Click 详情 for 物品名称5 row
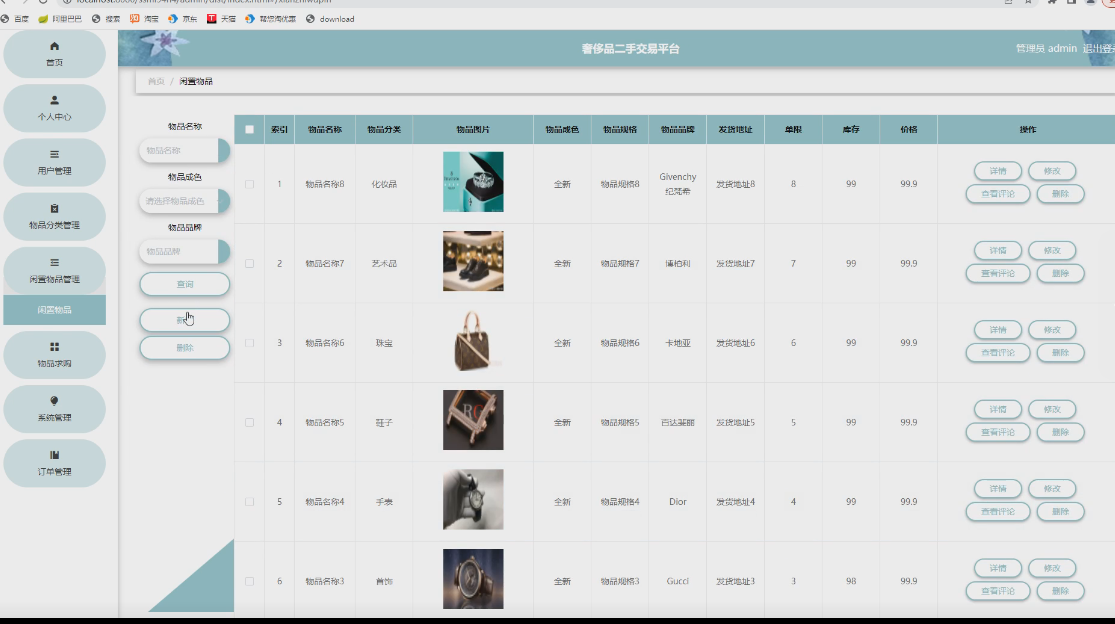The image size is (1115, 624). click(998, 409)
